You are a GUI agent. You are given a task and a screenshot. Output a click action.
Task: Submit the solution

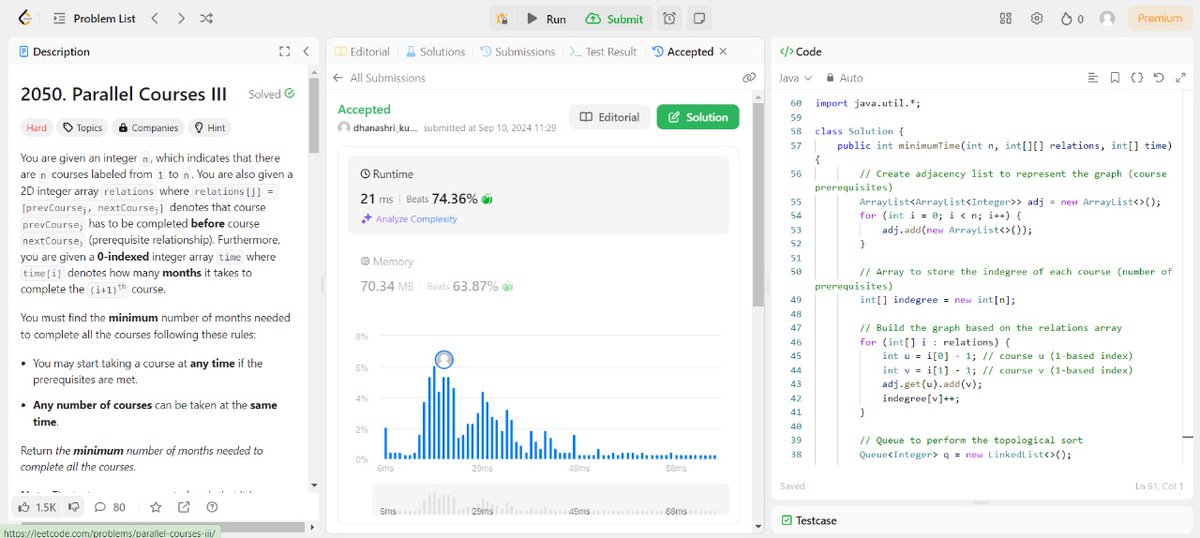click(614, 18)
